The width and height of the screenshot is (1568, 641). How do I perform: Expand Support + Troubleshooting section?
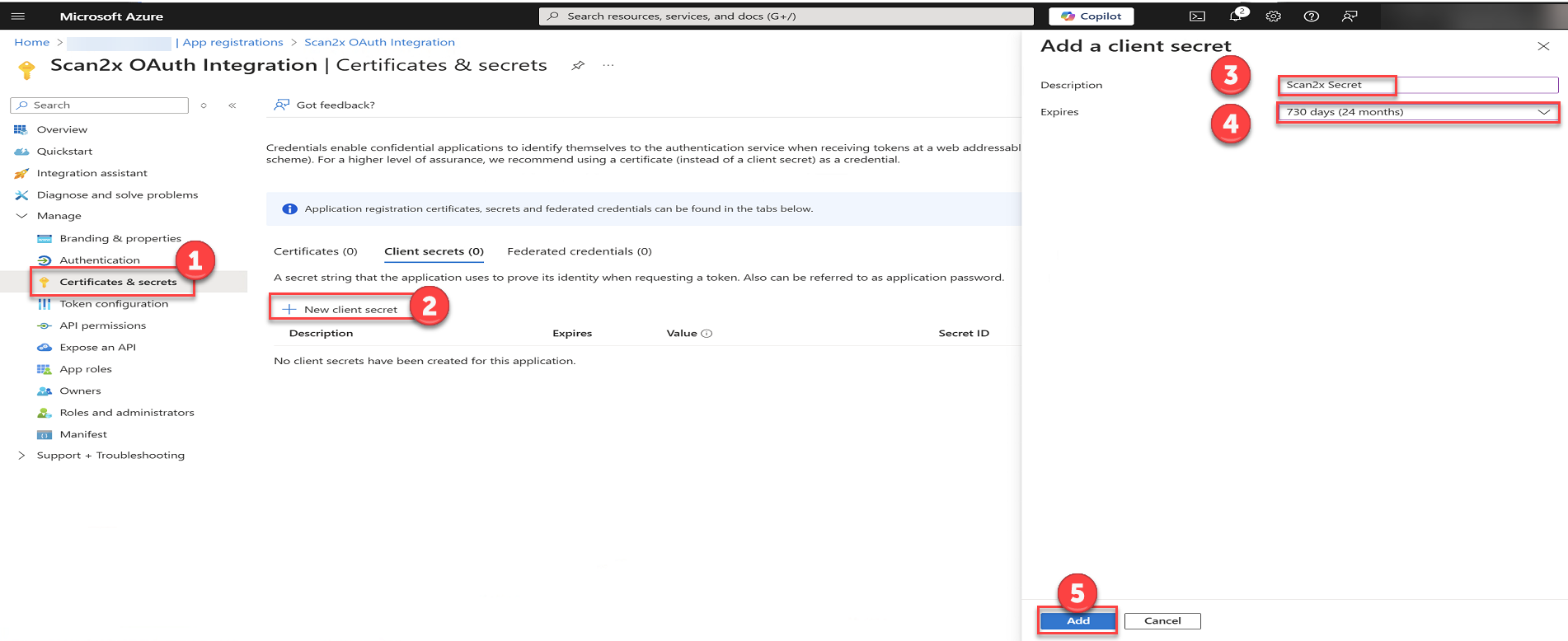(21, 456)
